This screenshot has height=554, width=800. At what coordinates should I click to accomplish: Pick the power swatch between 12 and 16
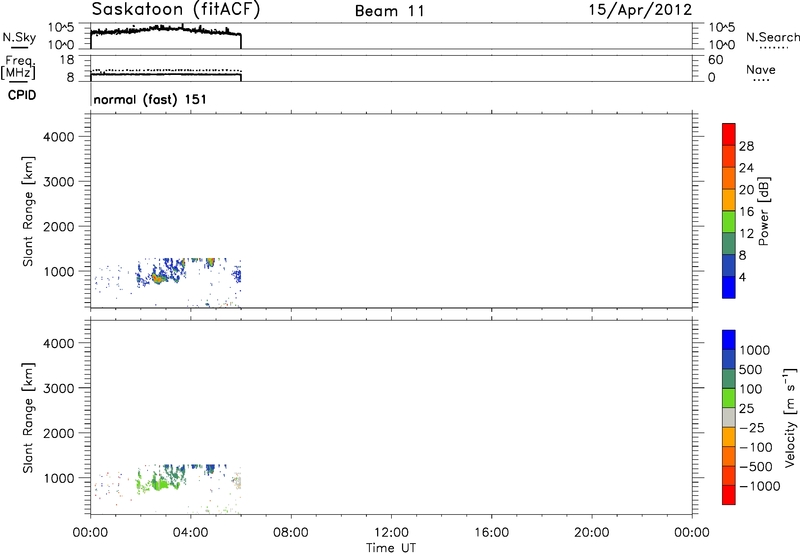(x=729, y=221)
